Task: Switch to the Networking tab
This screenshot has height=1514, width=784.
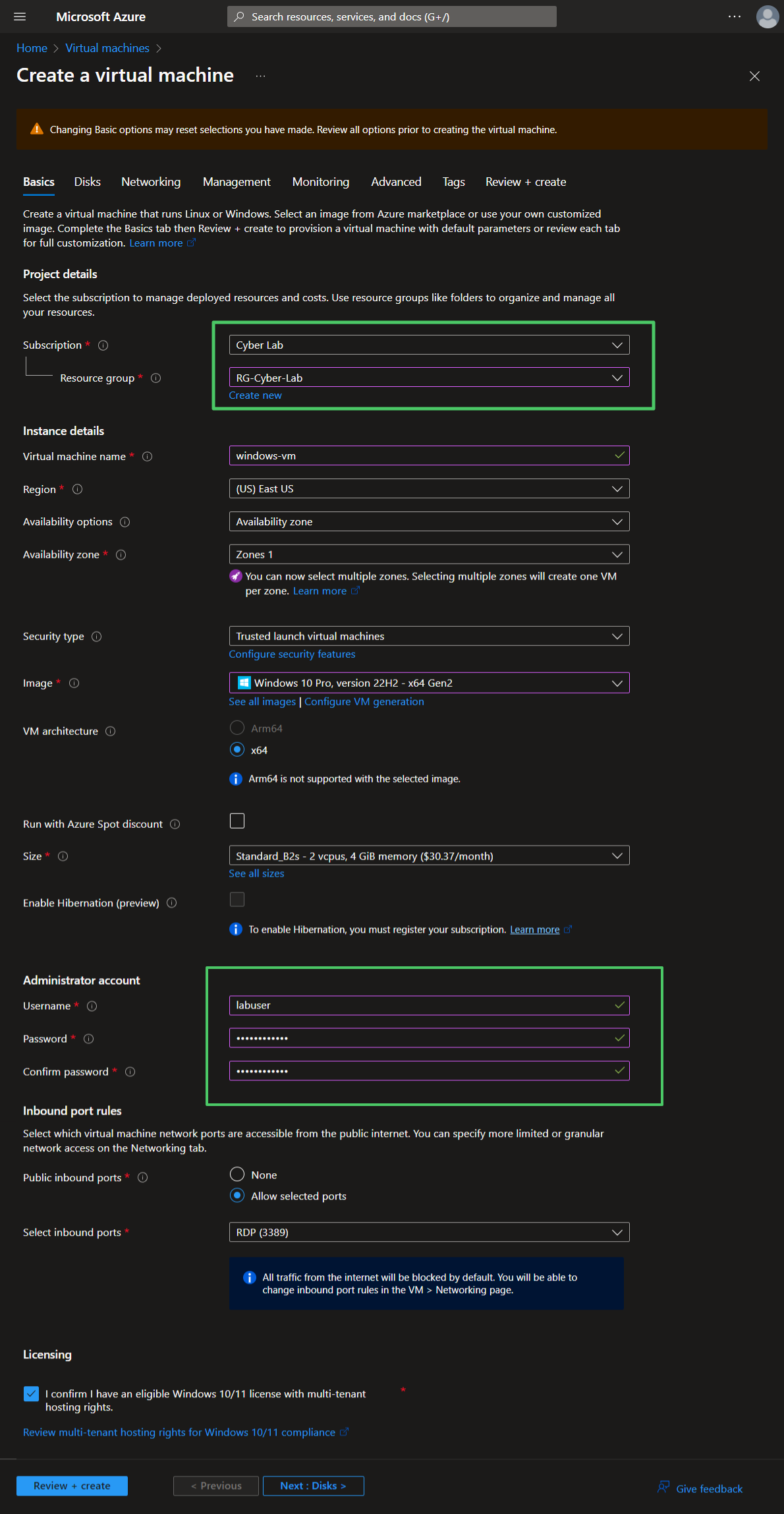Action: tap(151, 183)
